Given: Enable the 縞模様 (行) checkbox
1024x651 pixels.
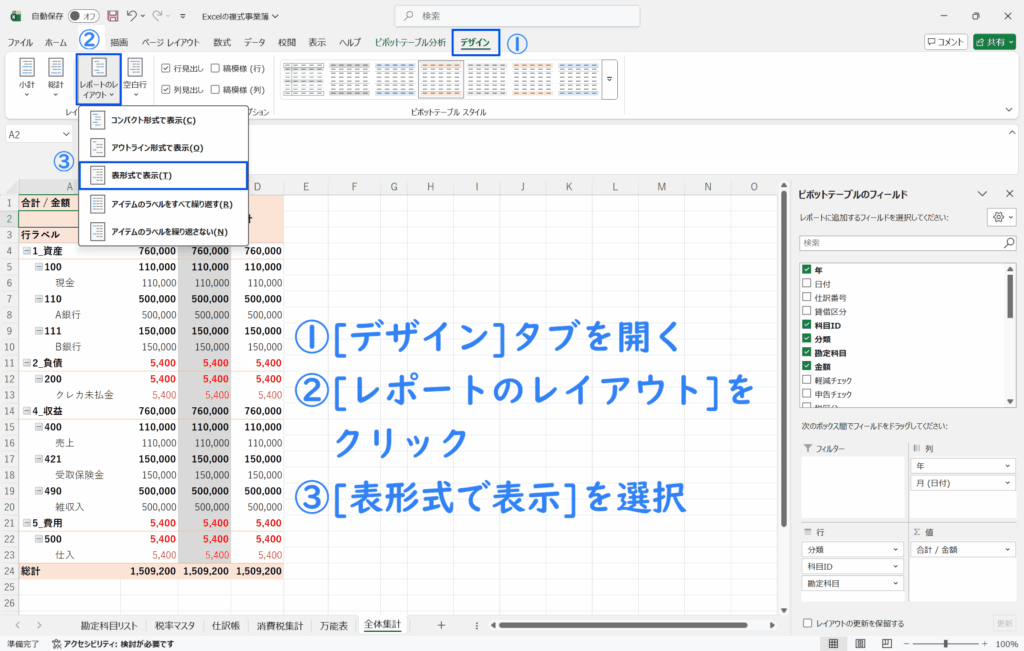Looking at the screenshot, I should (215, 69).
